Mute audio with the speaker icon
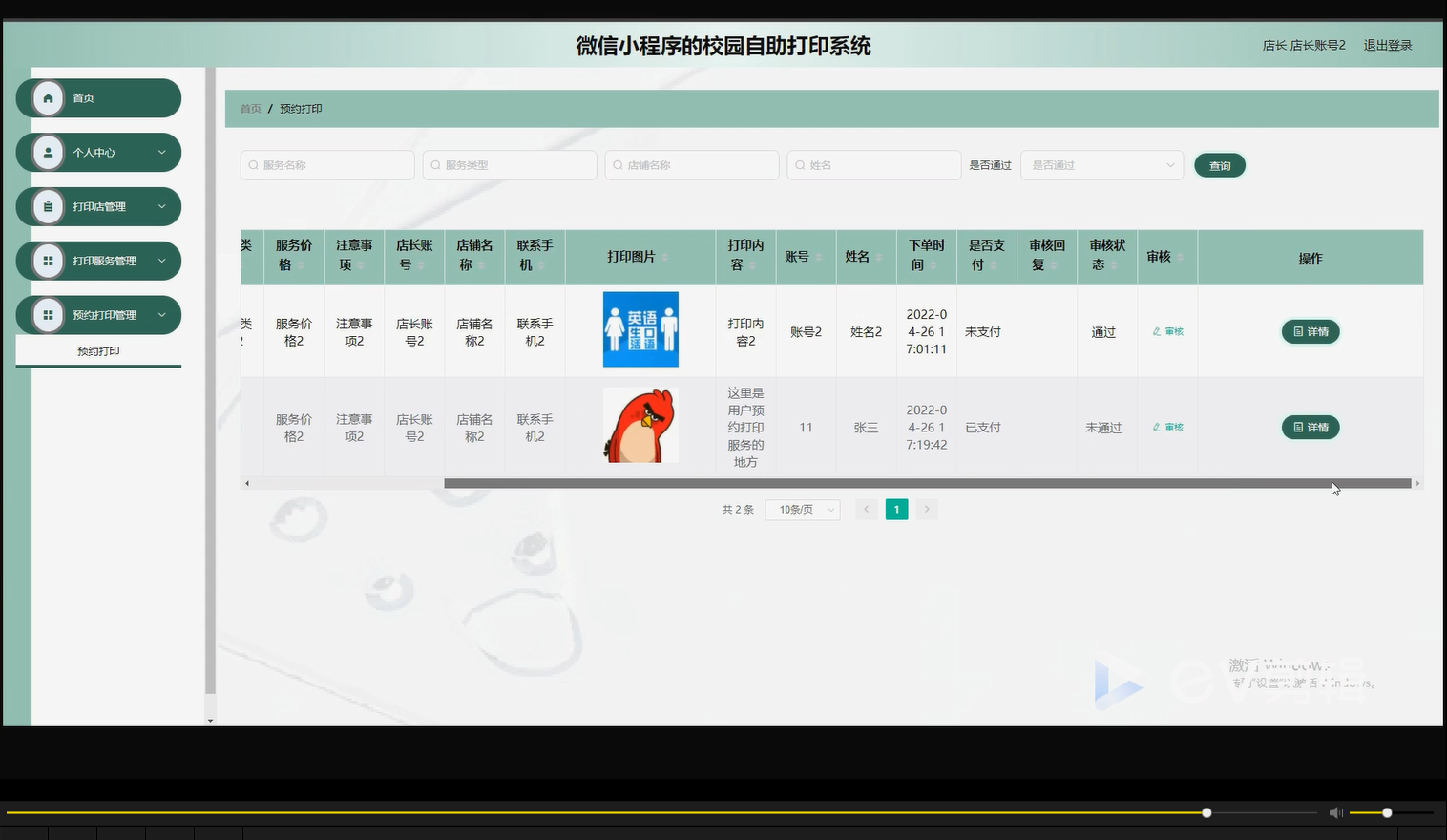Viewport: 1447px width, 840px height. pos(1335,812)
